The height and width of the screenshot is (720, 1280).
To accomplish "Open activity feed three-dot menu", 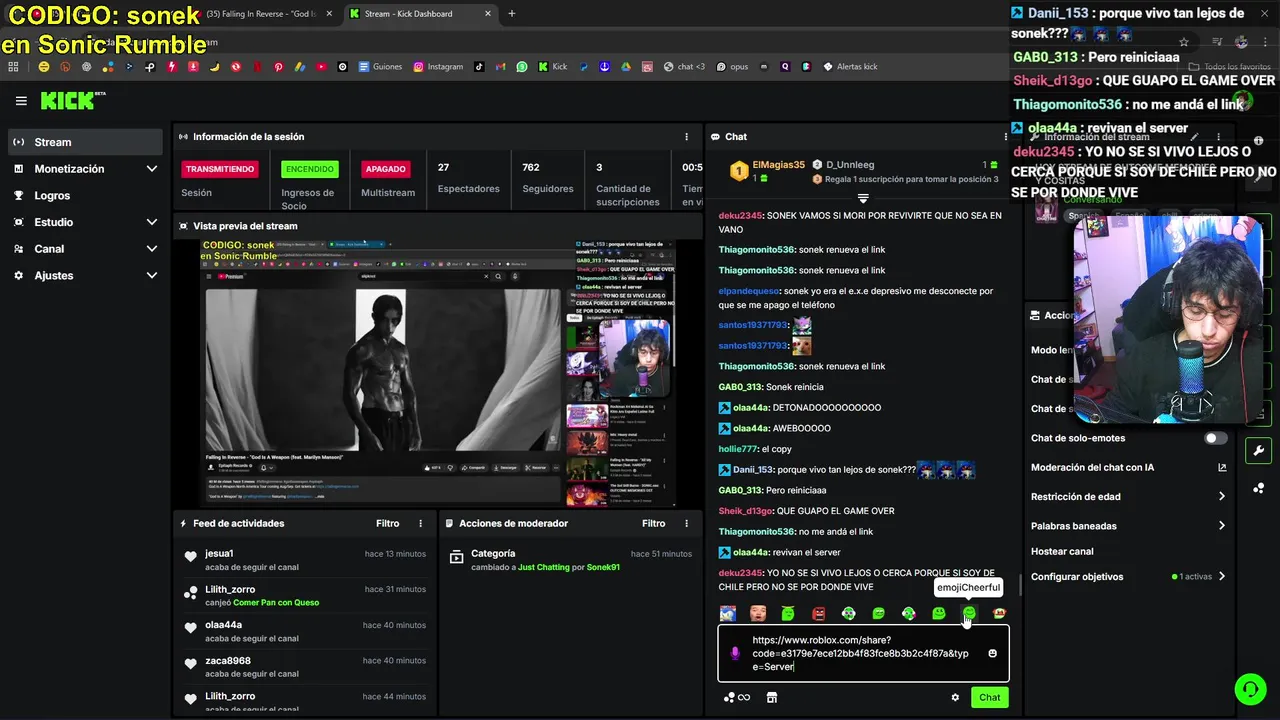I will pyautogui.click(x=420, y=523).
